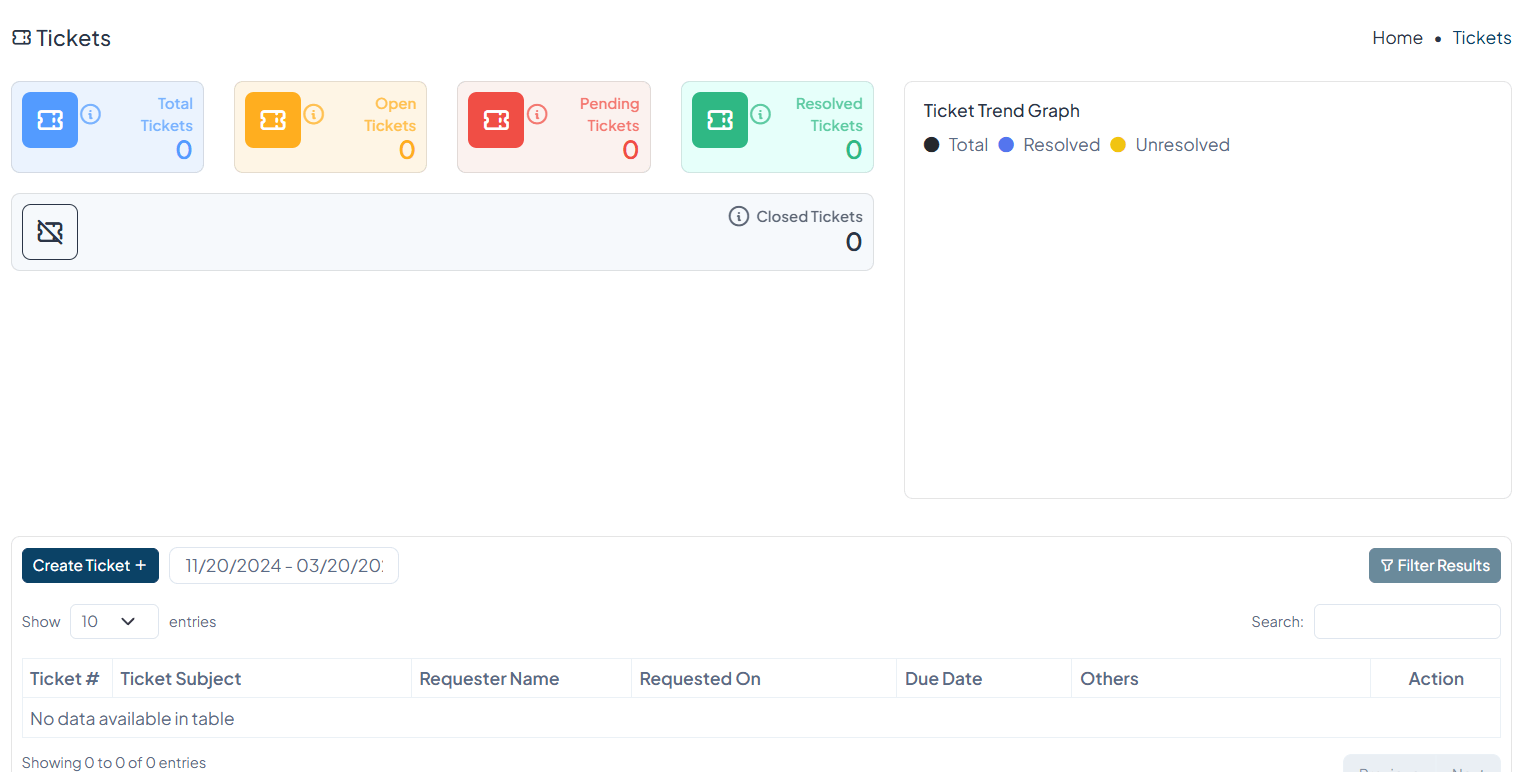
Task: Click the green Resolved Tickets icon
Action: pyautogui.click(x=720, y=120)
